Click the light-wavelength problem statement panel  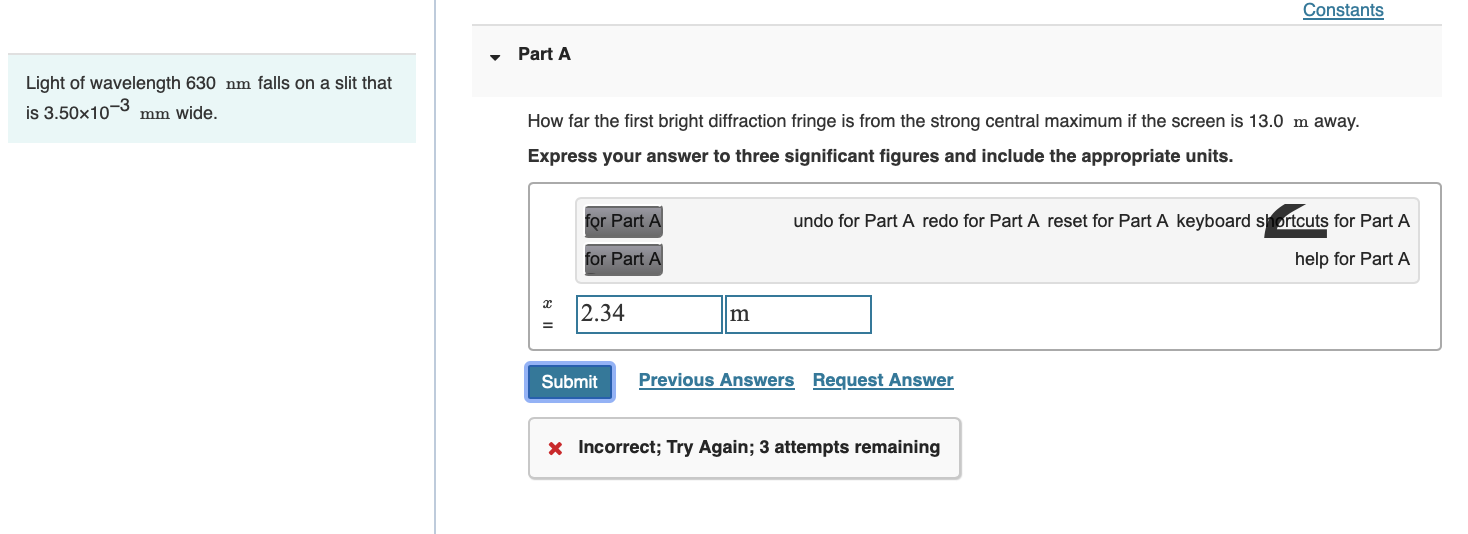click(x=211, y=98)
